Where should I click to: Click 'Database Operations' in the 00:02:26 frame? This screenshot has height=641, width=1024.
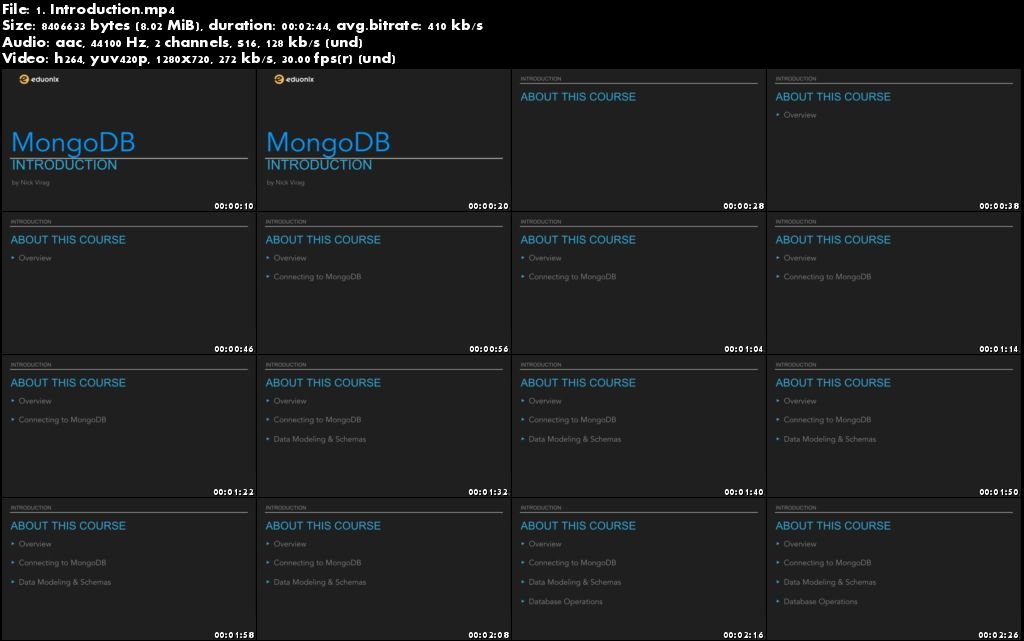(820, 602)
